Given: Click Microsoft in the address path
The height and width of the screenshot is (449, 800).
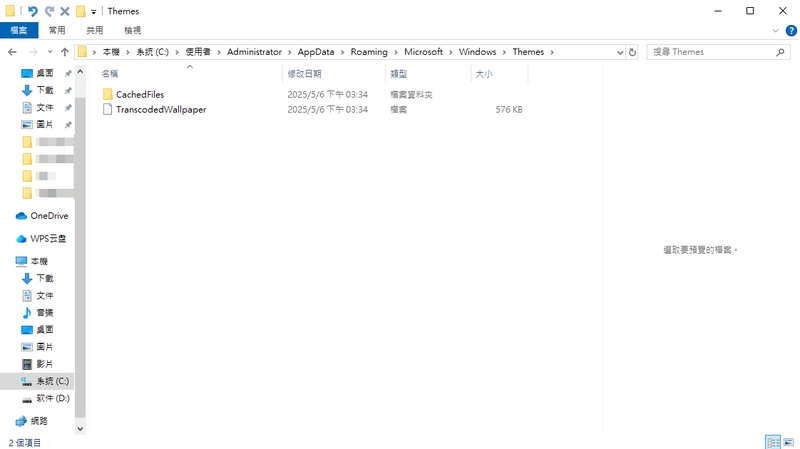Looking at the screenshot, I should (x=423, y=52).
